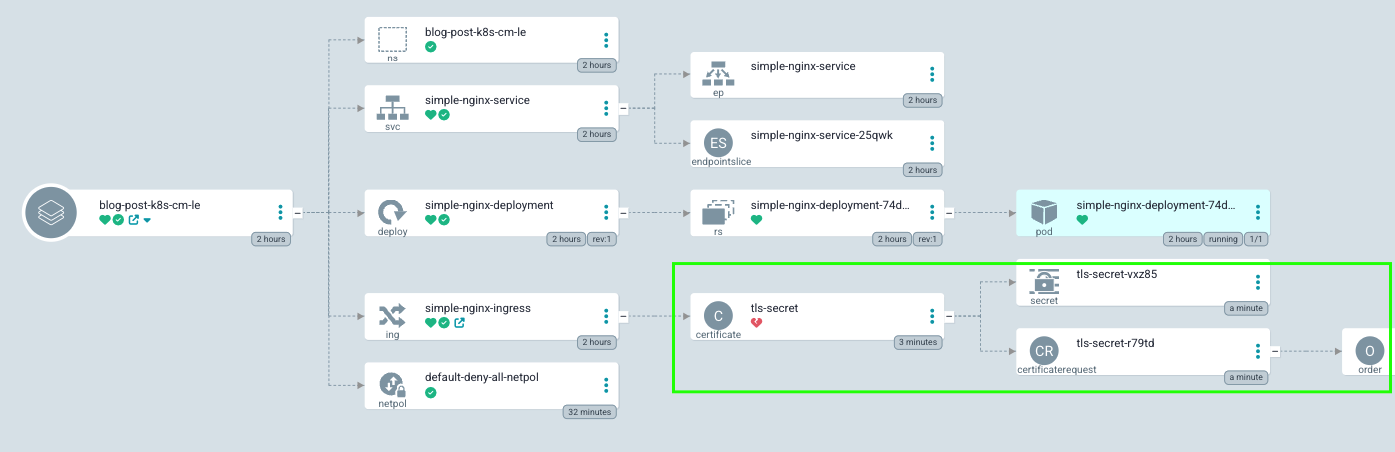Collapse children of simple-nginx-deployment deploy node
Image resolution: width=1395 pixels, height=452 pixels.
[623, 212]
